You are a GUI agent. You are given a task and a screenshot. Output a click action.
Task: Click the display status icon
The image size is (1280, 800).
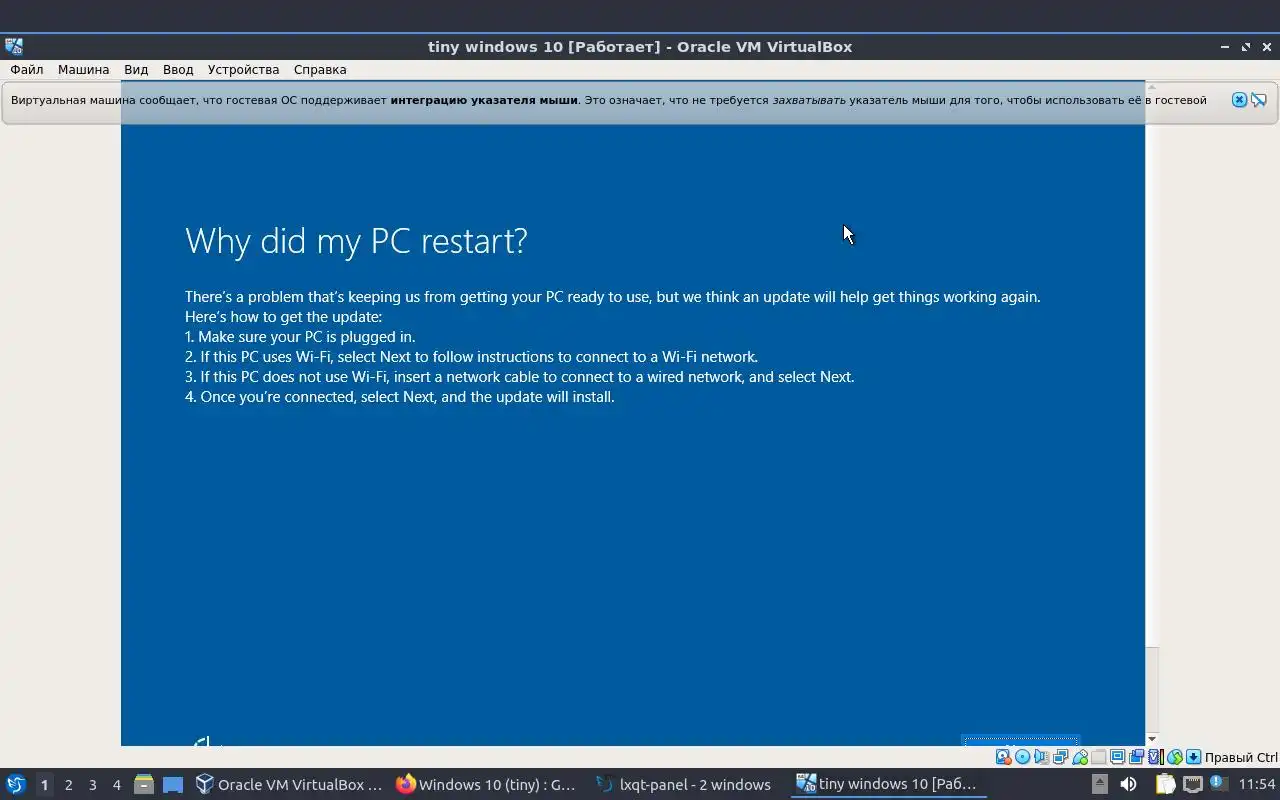pos(1117,757)
